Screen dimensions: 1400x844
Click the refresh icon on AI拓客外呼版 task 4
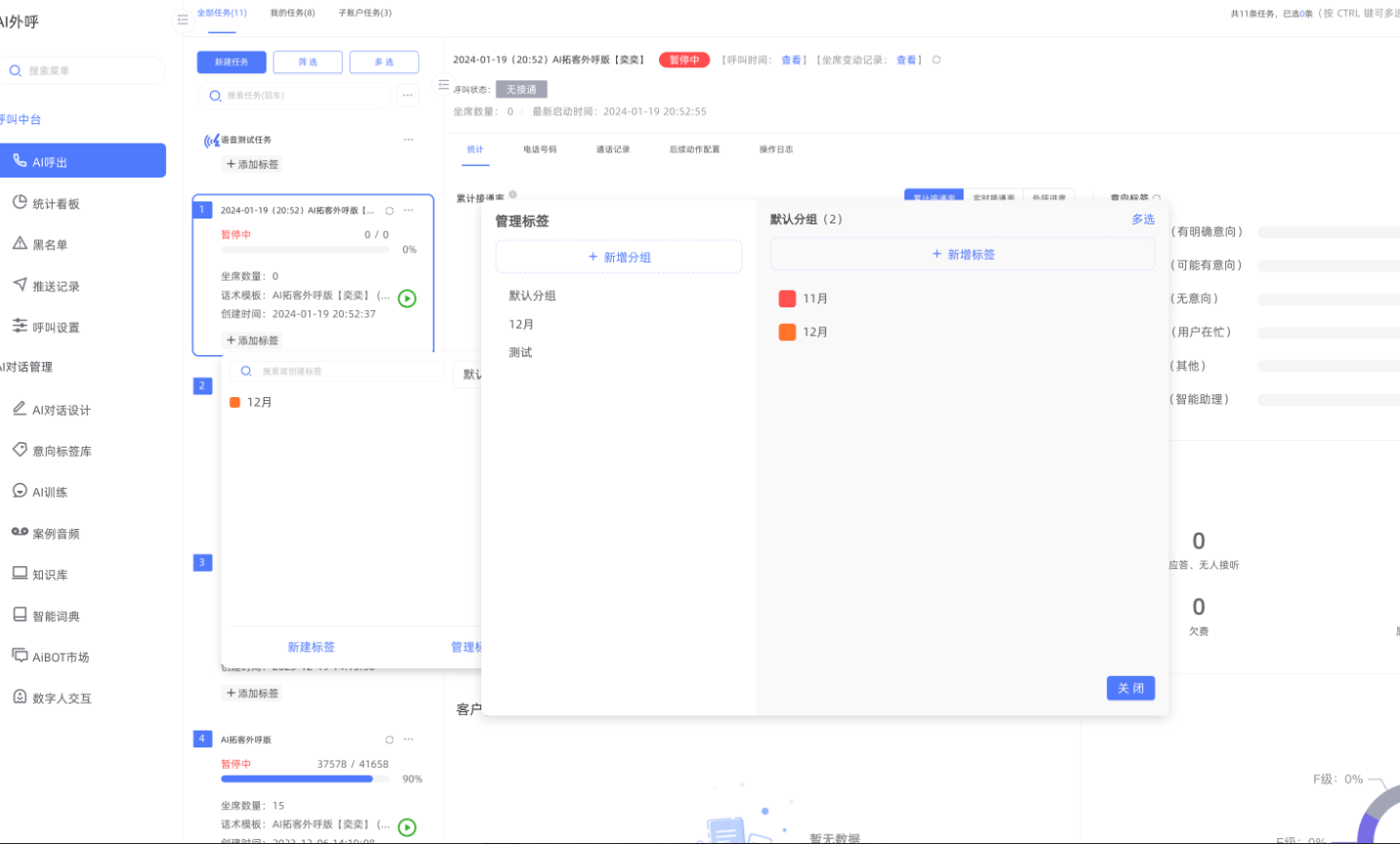pyautogui.click(x=390, y=740)
